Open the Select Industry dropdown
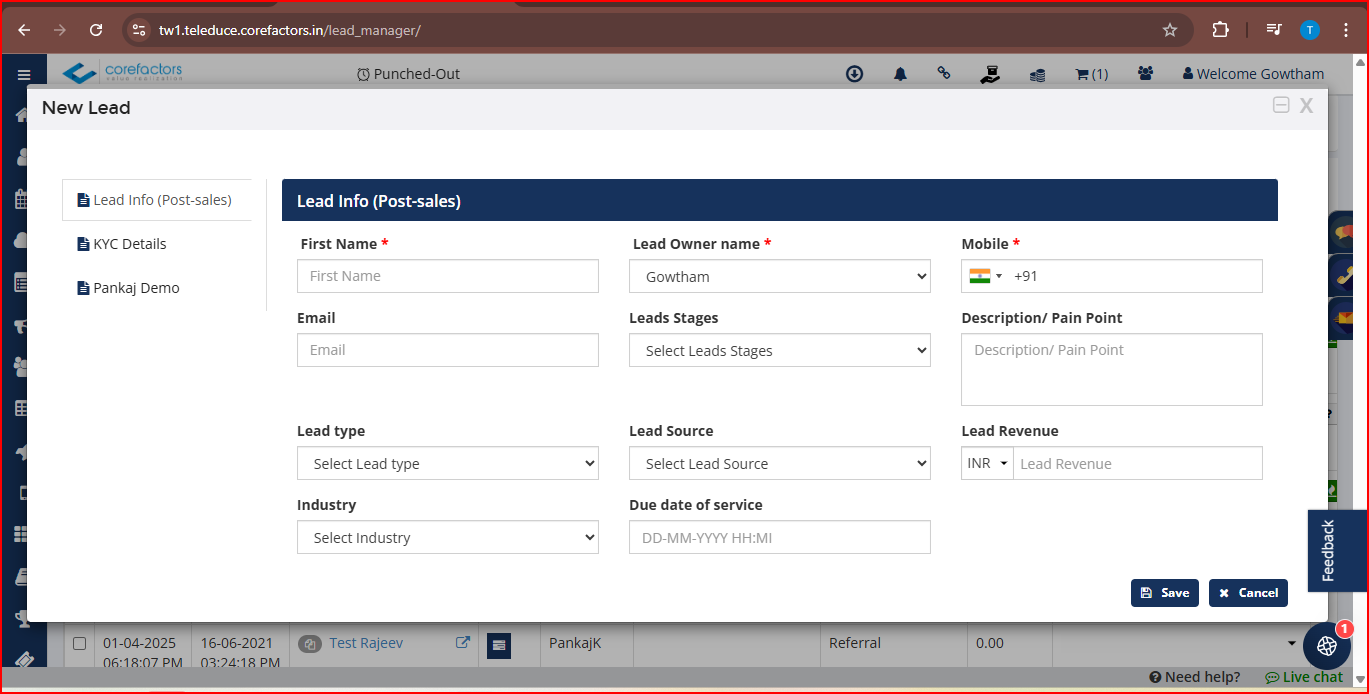The image size is (1369, 694). 448,538
